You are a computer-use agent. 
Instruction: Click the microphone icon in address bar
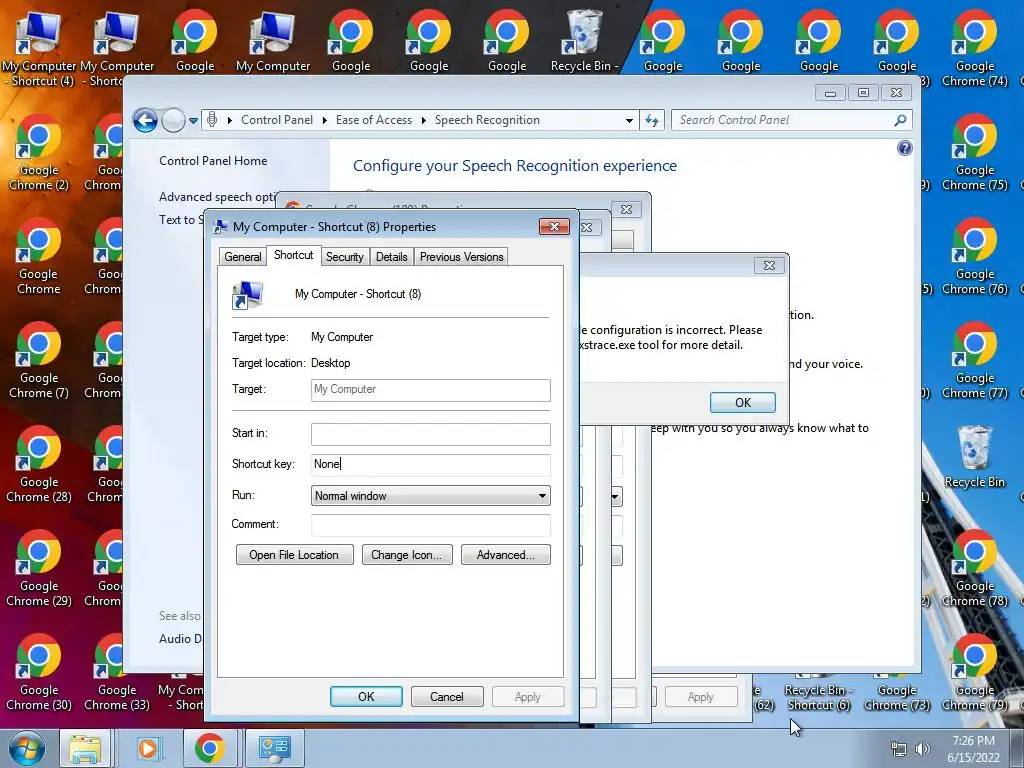pyautogui.click(x=212, y=120)
